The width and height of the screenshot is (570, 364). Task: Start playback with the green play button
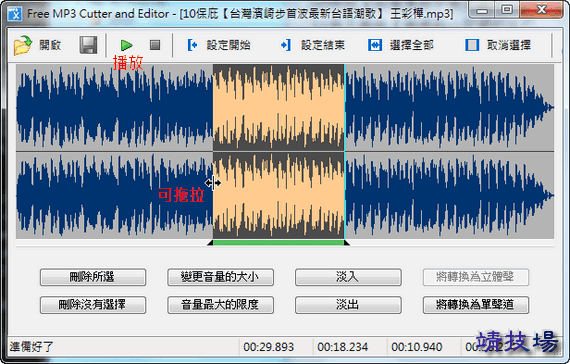[x=127, y=45]
